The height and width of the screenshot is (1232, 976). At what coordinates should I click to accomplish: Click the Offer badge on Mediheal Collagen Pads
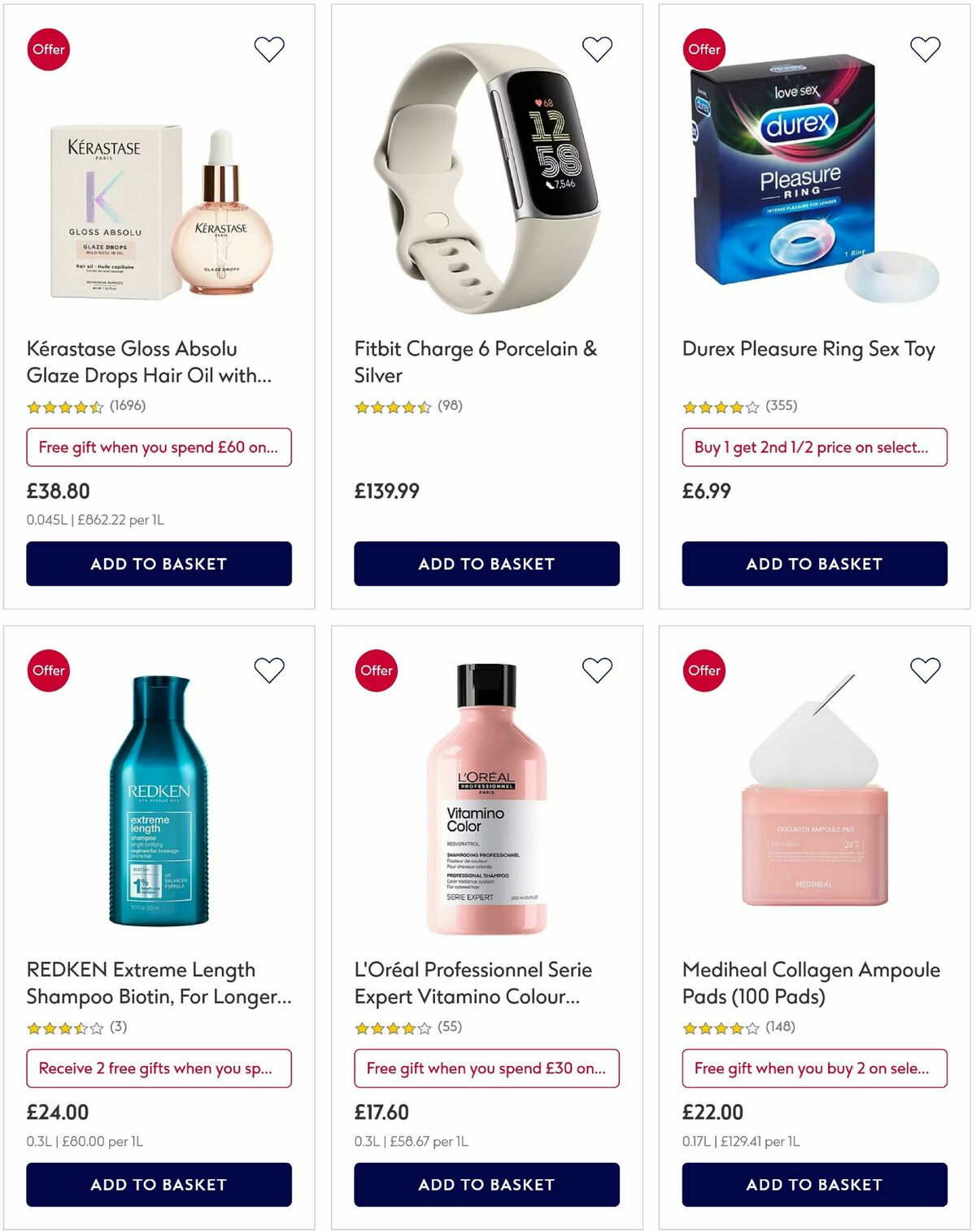pos(704,671)
